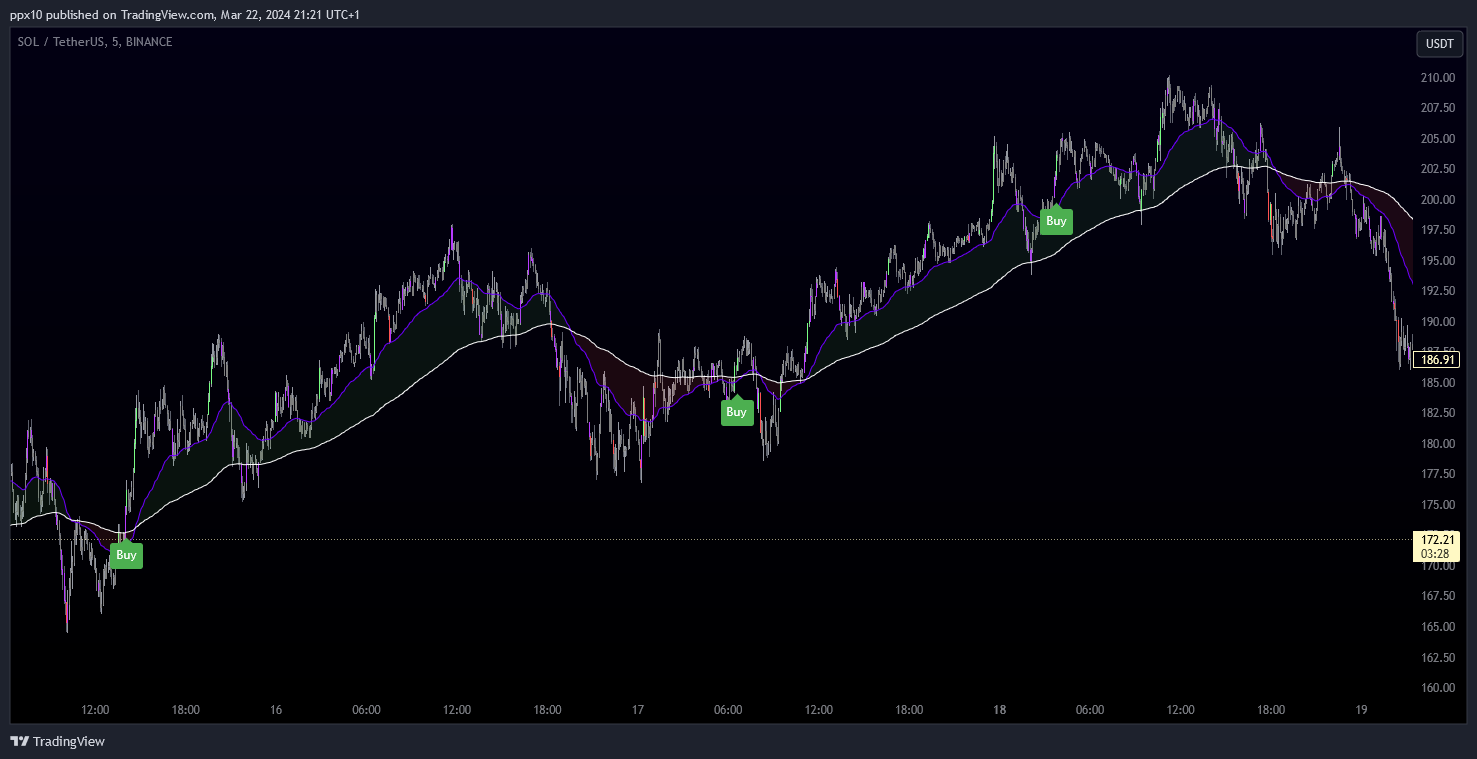Select the 165.00 price axis label
The width and height of the screenshot is (1477, 759).
point(1437,627)
